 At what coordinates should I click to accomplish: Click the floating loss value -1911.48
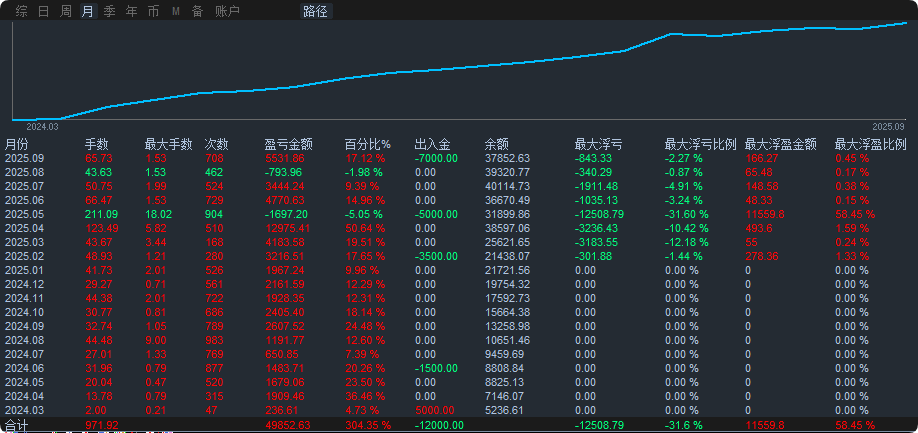click(x=597, y=186)
